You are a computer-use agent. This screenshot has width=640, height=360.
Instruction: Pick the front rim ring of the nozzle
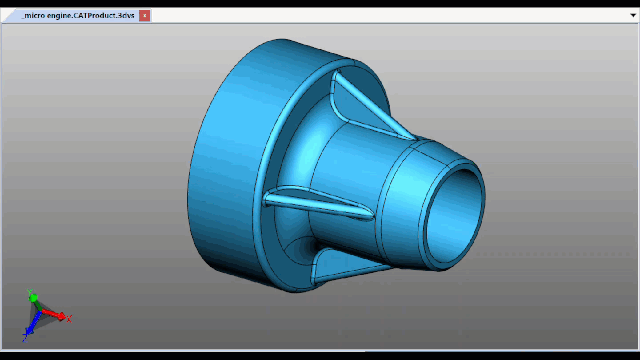pos(454,214)
